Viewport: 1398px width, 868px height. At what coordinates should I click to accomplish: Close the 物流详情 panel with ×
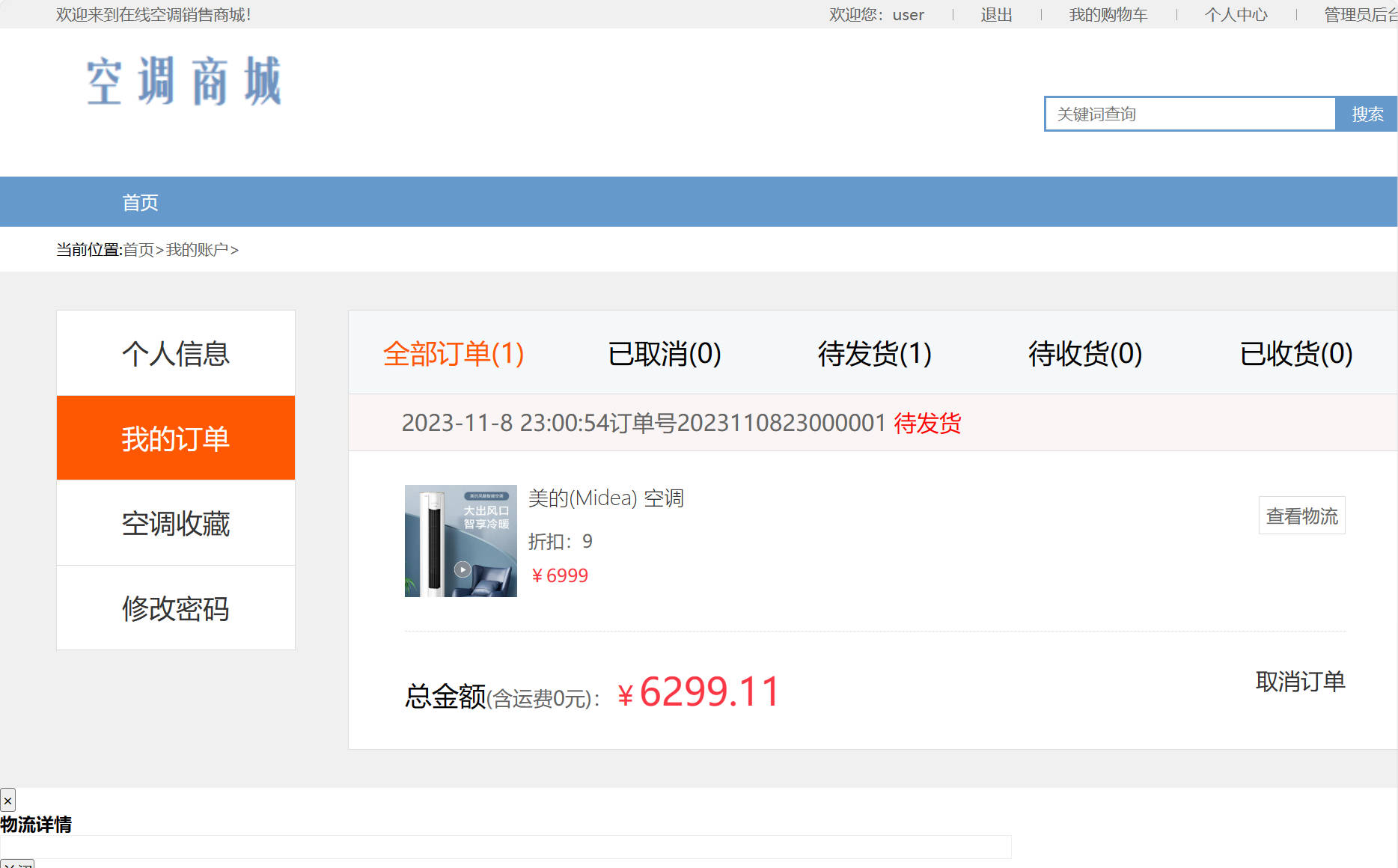pyautogui.click(x=7, y=801)
